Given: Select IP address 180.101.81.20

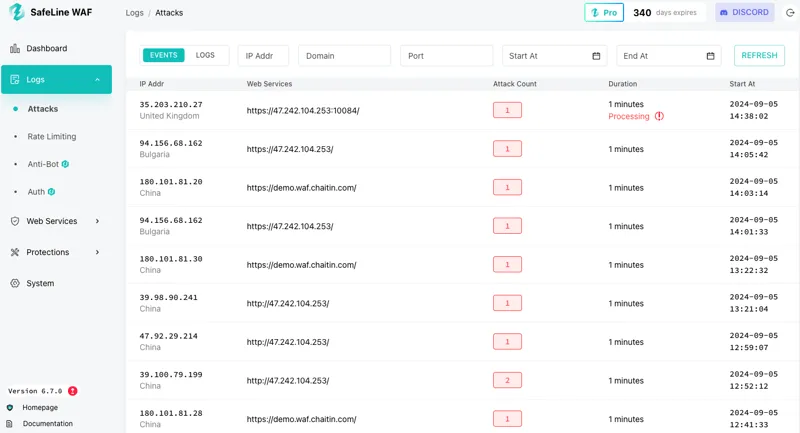Looking at the screenshot, I should click(171, 182).
